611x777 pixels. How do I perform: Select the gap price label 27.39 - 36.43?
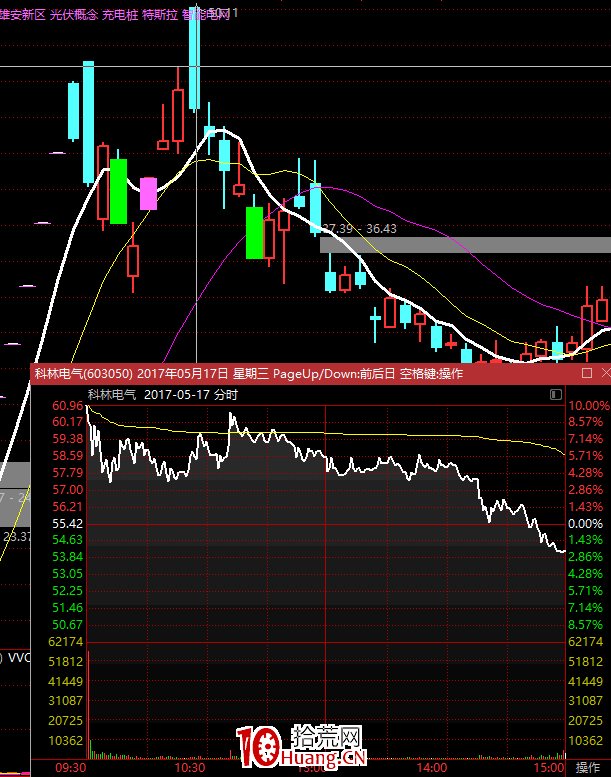360,228
